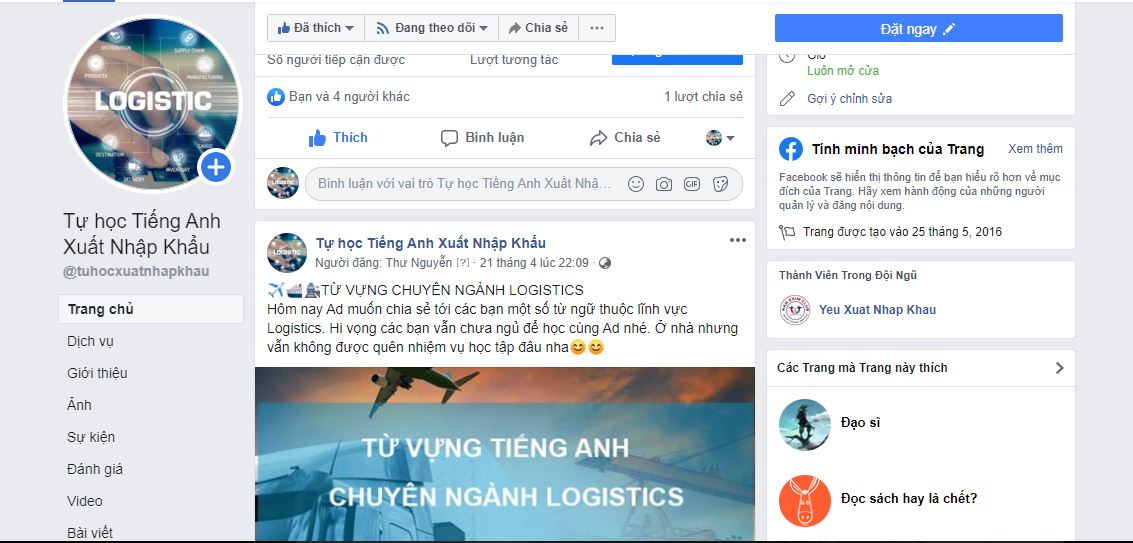Viewport: 1133px width, 543px height.
Task: Open the Đạo sĩ page thumbnail
Action: tap(805, 424)
